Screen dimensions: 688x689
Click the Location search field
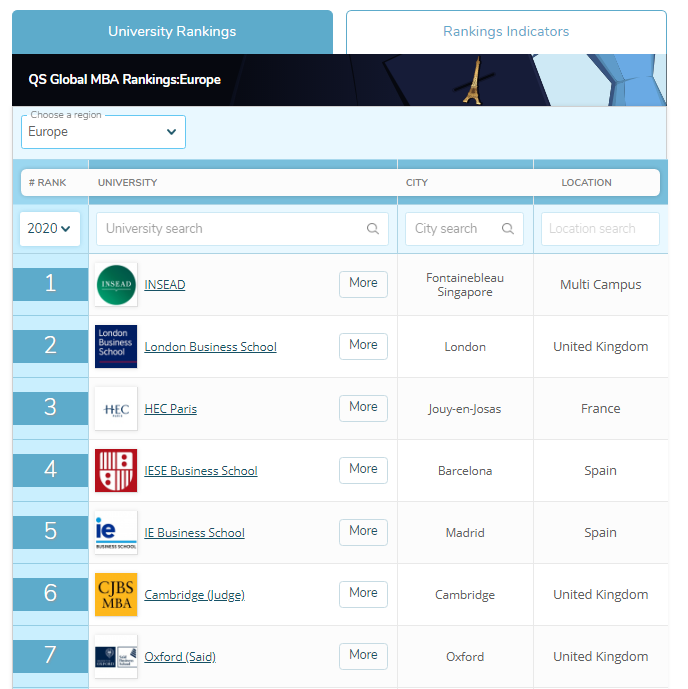[x=600, y=229]
